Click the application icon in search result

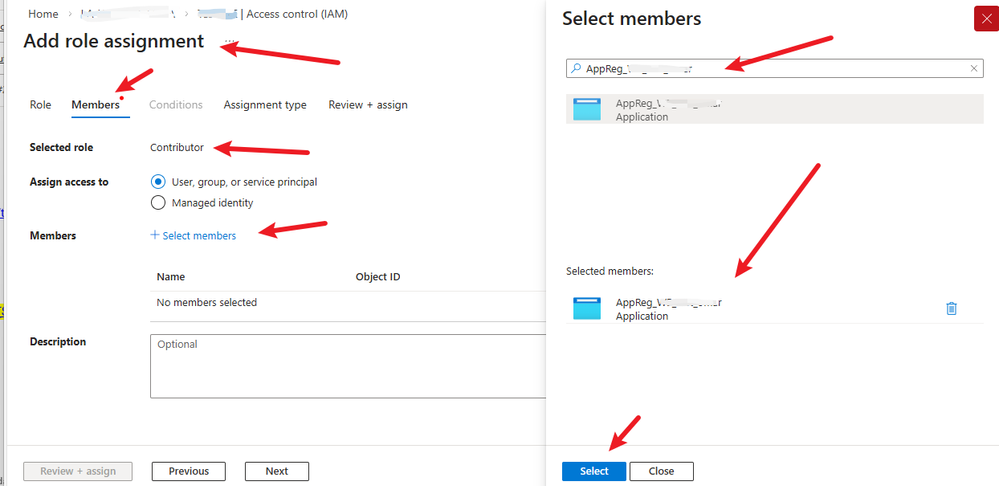click(587, 109)
